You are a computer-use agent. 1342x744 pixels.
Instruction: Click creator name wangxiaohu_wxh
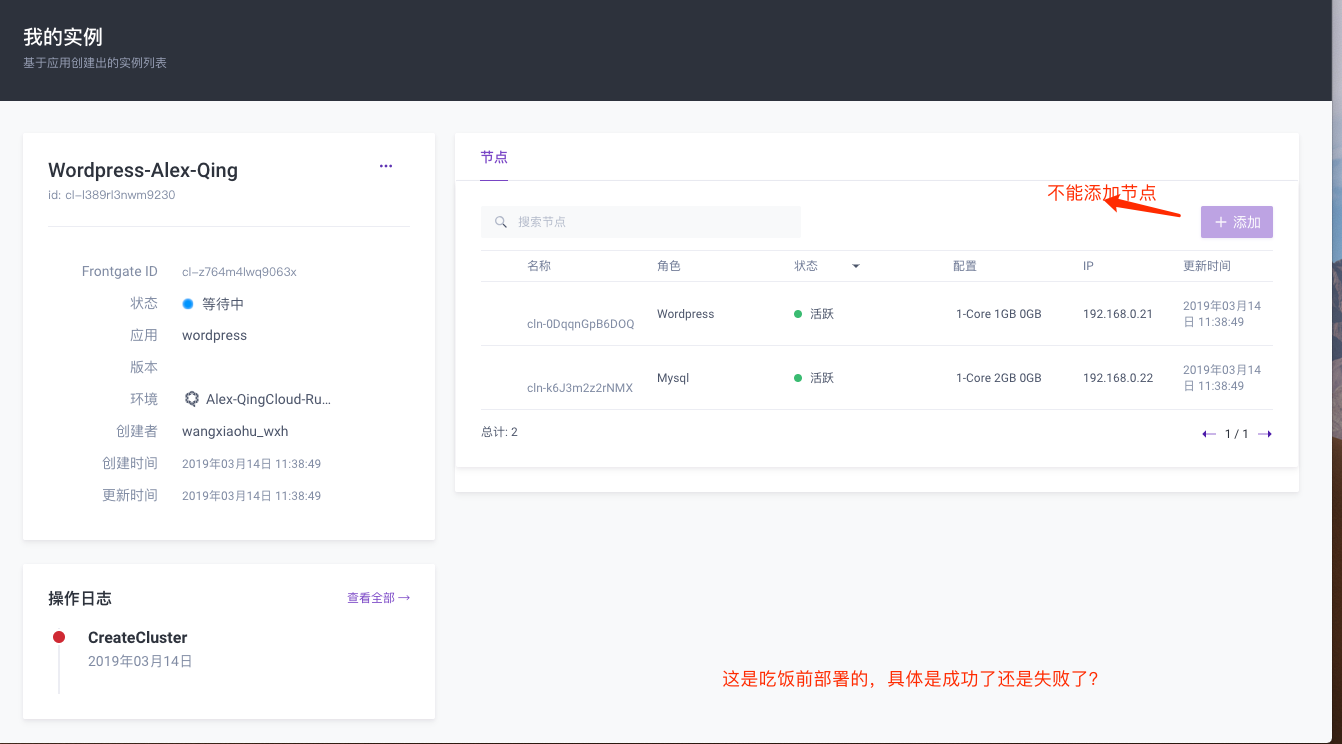[235, 431]
